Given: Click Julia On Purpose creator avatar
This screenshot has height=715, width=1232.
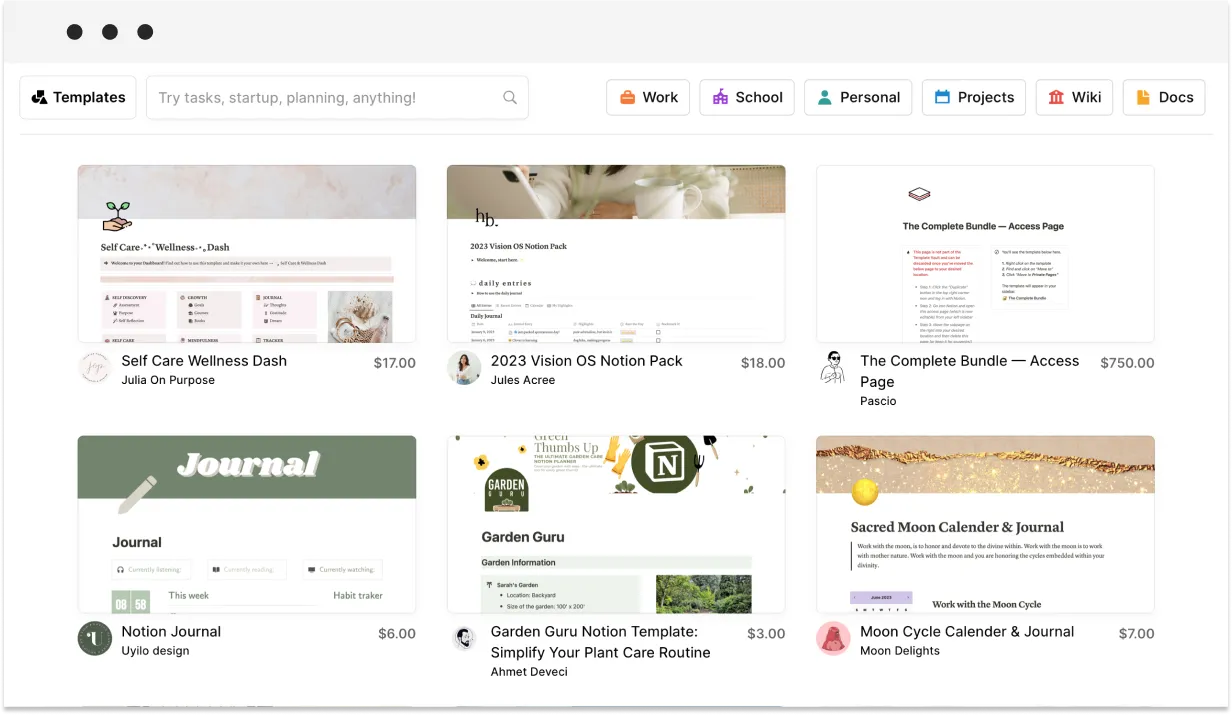Looking at the screenshot, I should [95, 367].
